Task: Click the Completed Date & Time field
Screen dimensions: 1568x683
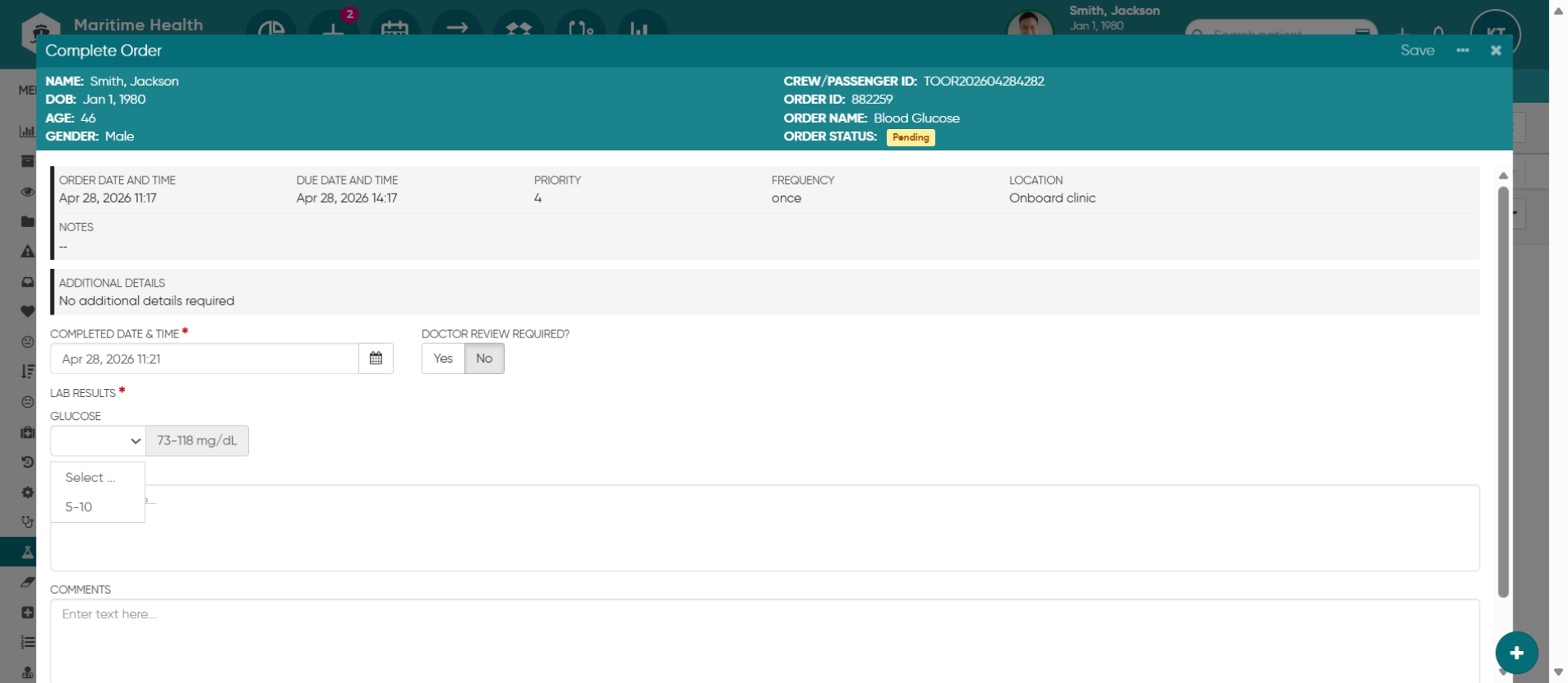Action: (x=204, y=359)
